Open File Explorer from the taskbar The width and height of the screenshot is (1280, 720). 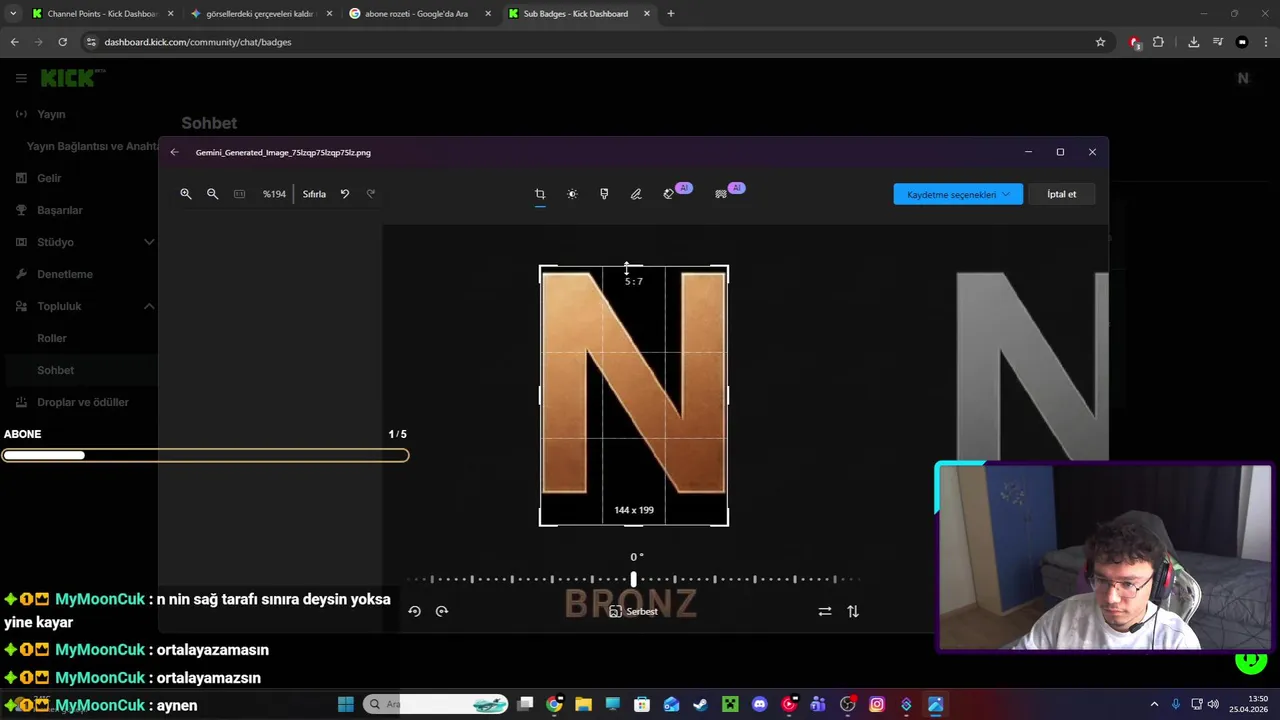click(x=583, y=705)
